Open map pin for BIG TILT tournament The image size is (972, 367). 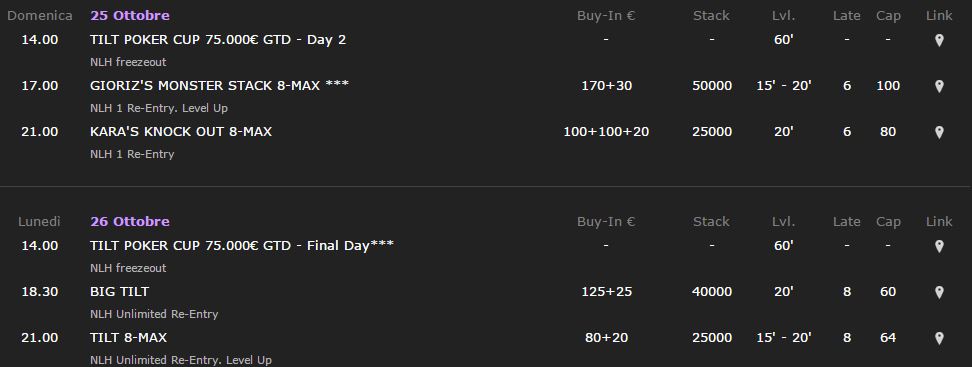939,292
